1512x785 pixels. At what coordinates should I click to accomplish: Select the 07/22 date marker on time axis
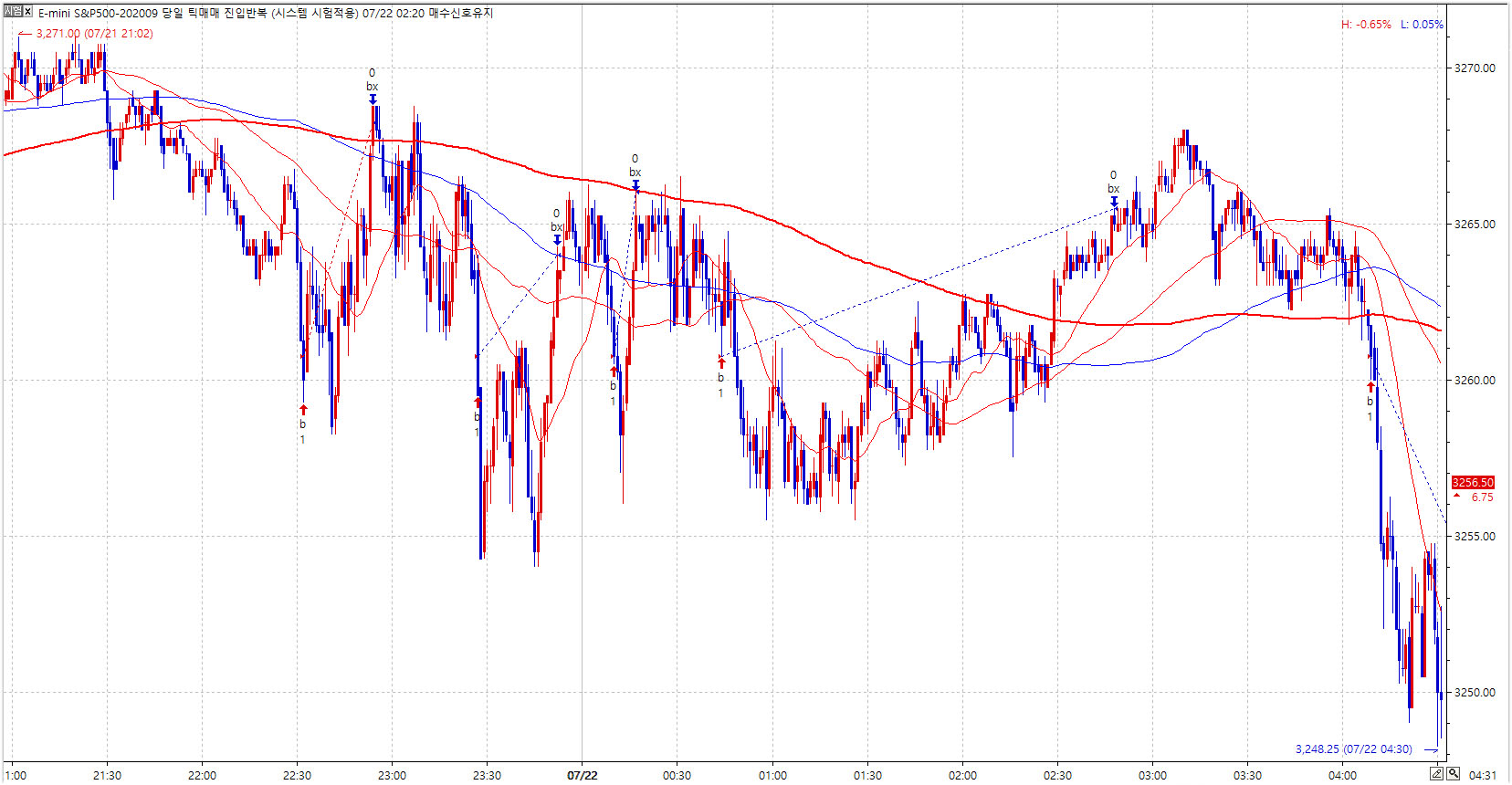[x=582, y=775]
